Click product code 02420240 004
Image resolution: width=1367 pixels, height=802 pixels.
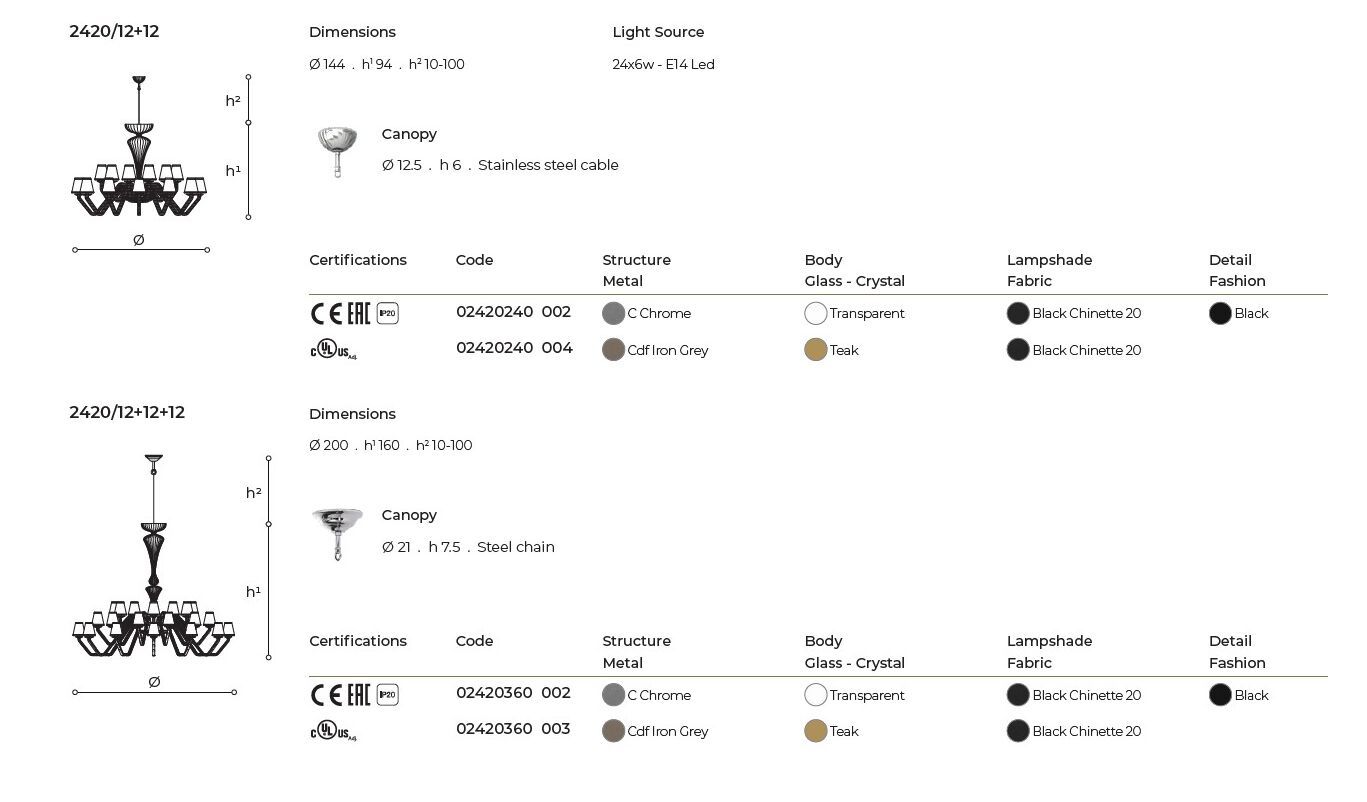(514, 348)
